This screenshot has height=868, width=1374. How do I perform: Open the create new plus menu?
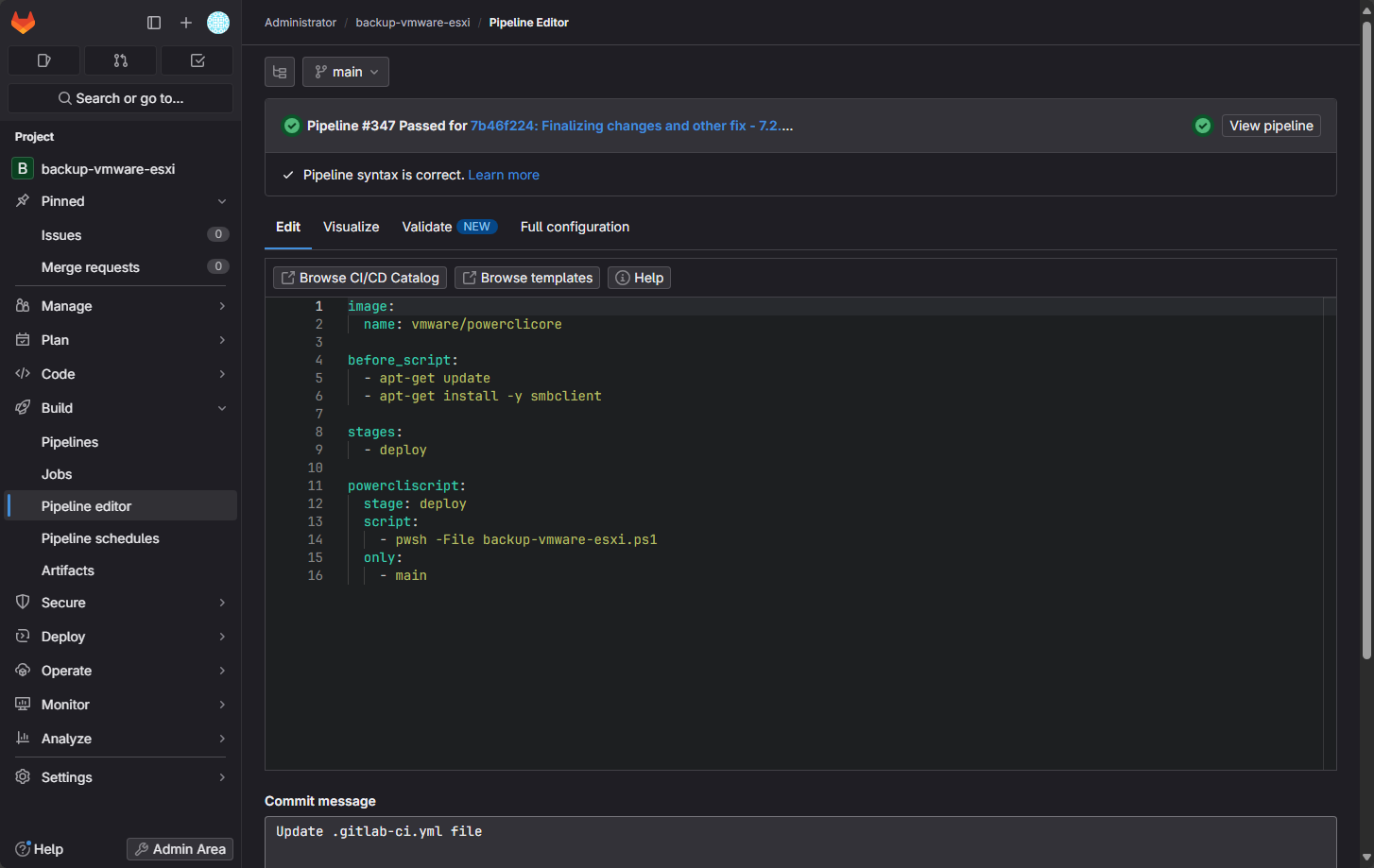[186, 23]
